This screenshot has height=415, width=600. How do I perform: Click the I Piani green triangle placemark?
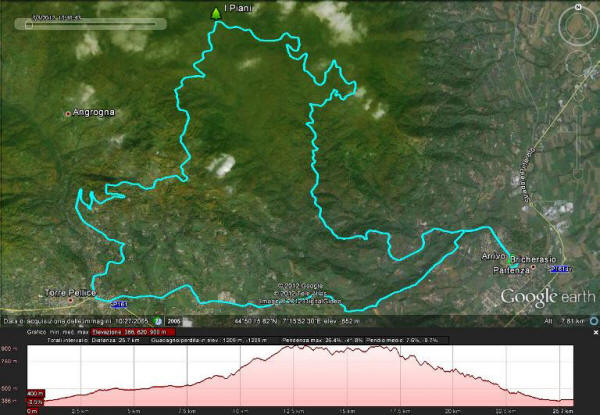(x=215, y=12)
